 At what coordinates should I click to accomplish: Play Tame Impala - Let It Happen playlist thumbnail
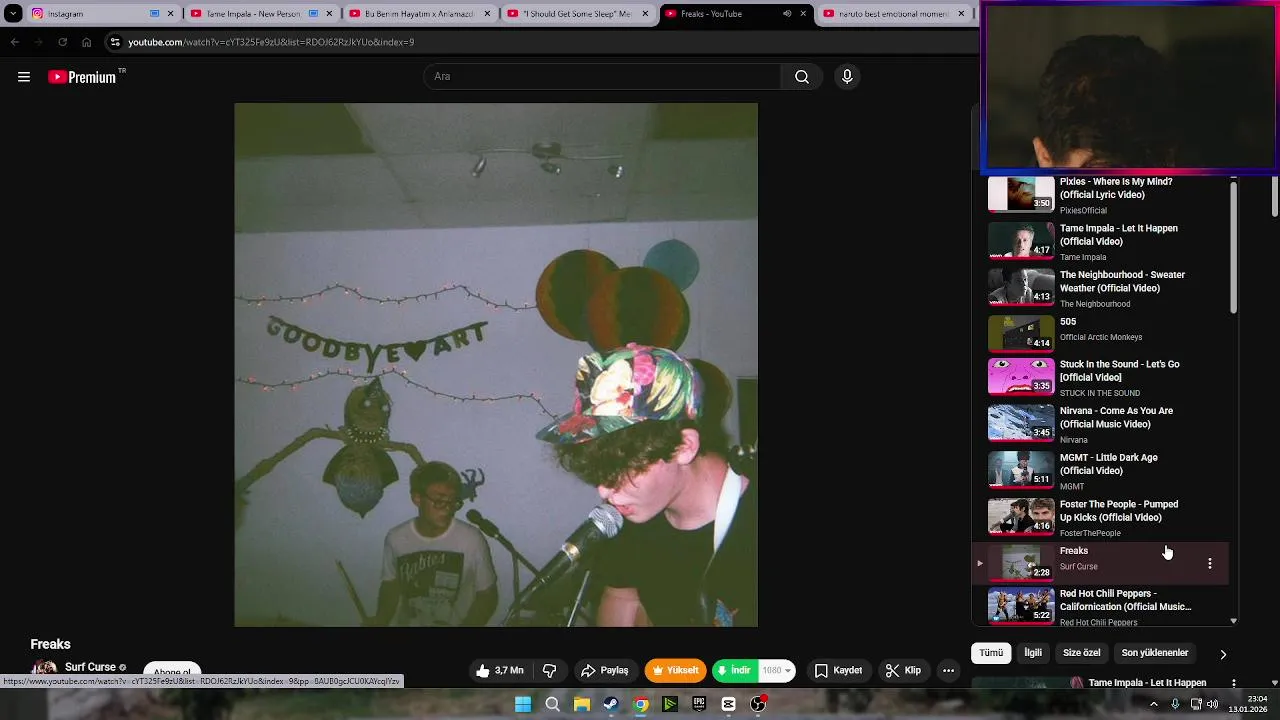click(1021, 241)
